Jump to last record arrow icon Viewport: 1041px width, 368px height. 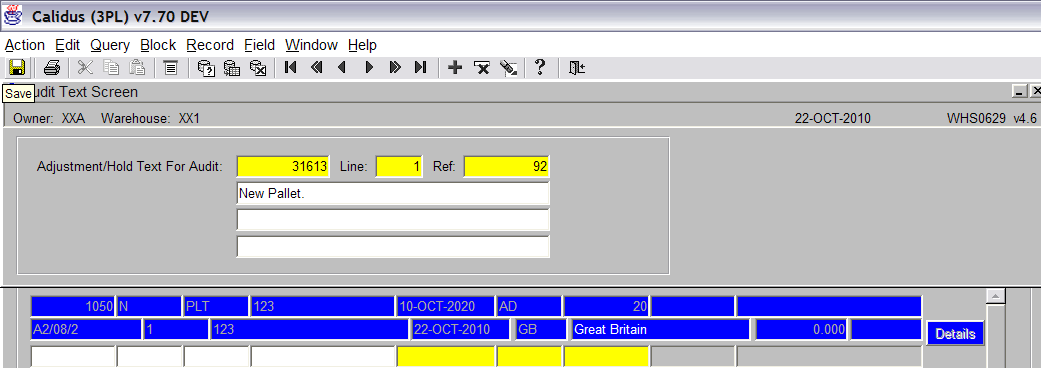pyautogui.click(x=420, y=67)
